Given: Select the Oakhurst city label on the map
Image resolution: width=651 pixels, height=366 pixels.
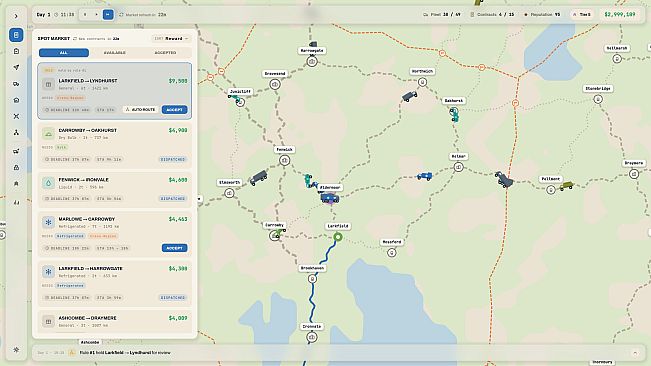Looking at the screenshot, I should tap(453, 101).
